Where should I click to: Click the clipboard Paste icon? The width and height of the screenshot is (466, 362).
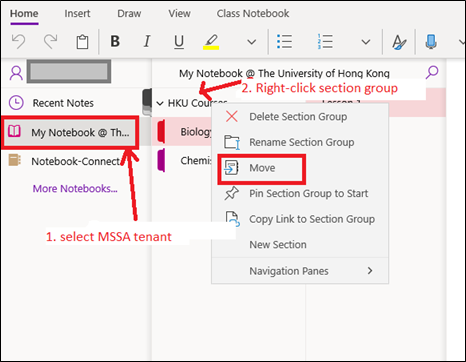pyautogui.click(x=82, y=42)
